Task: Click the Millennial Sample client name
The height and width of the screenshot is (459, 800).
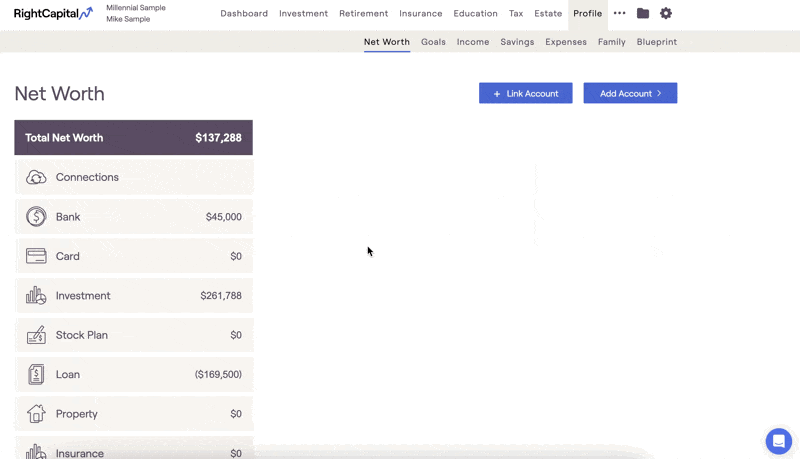Action: 136,8
